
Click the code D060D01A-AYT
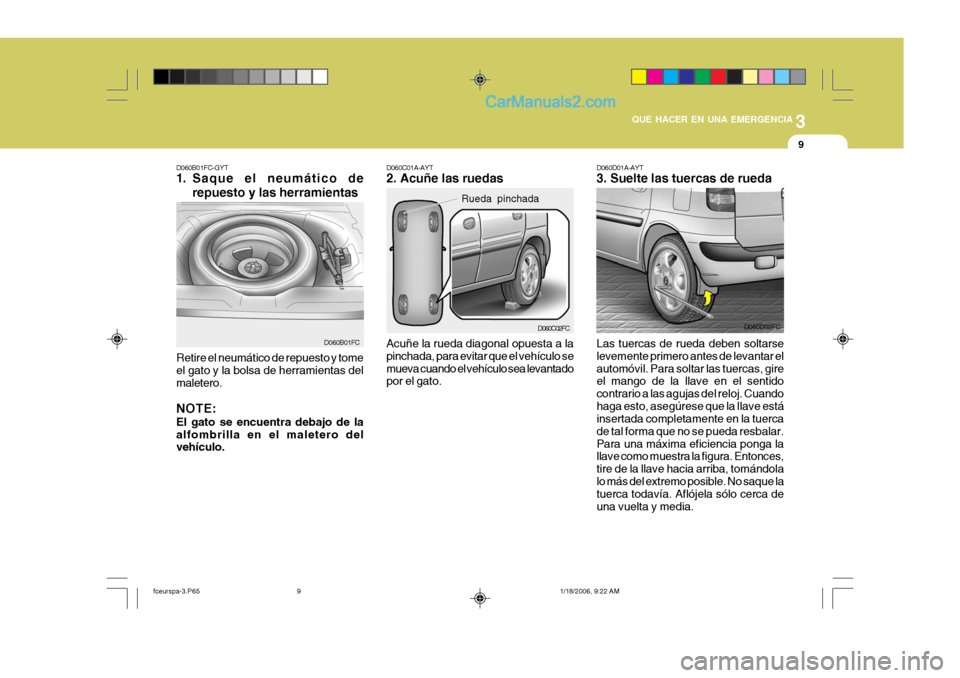620,167
